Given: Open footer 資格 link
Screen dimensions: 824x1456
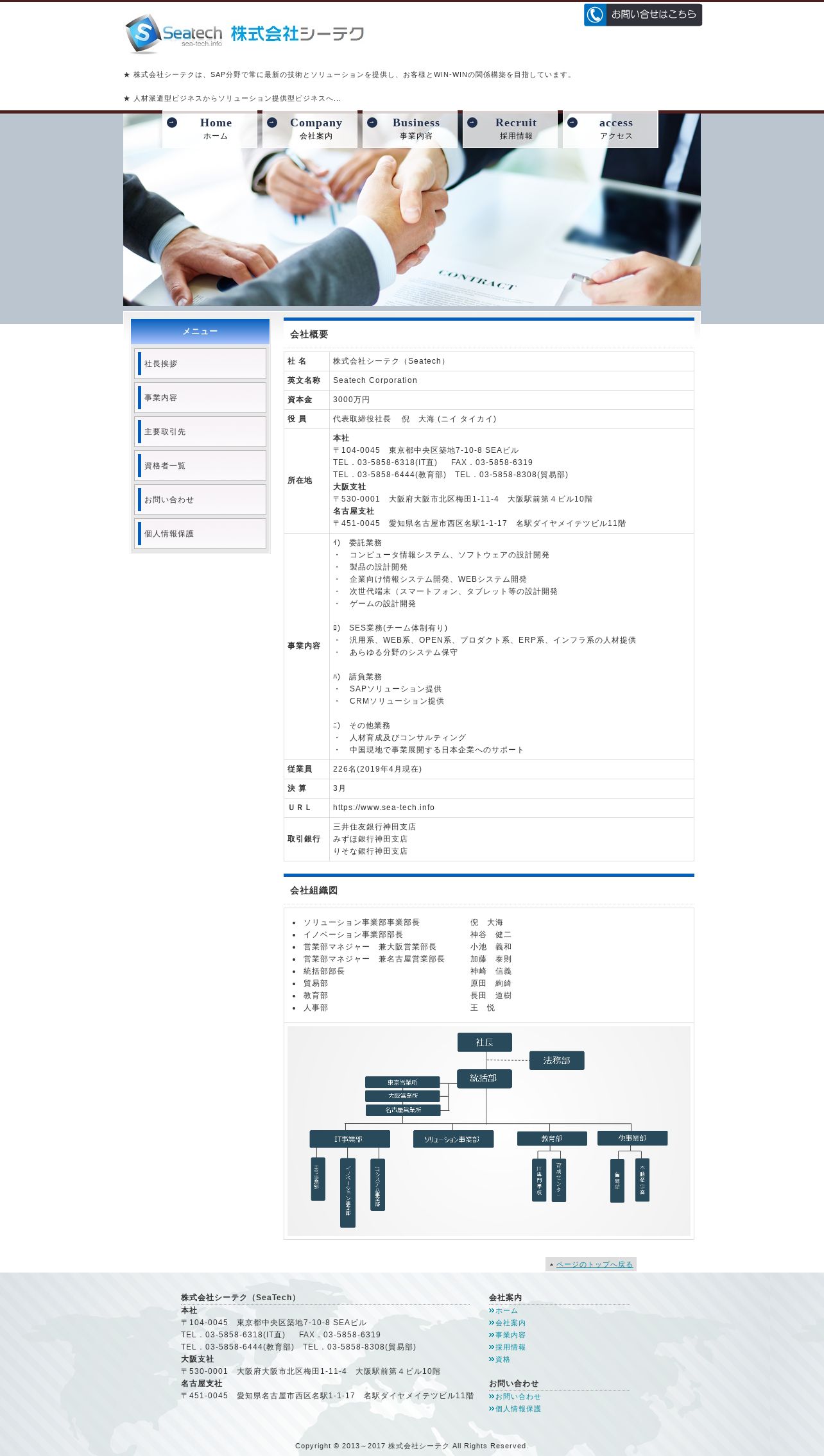Looking at the screenshot, I should [502, 1359].
